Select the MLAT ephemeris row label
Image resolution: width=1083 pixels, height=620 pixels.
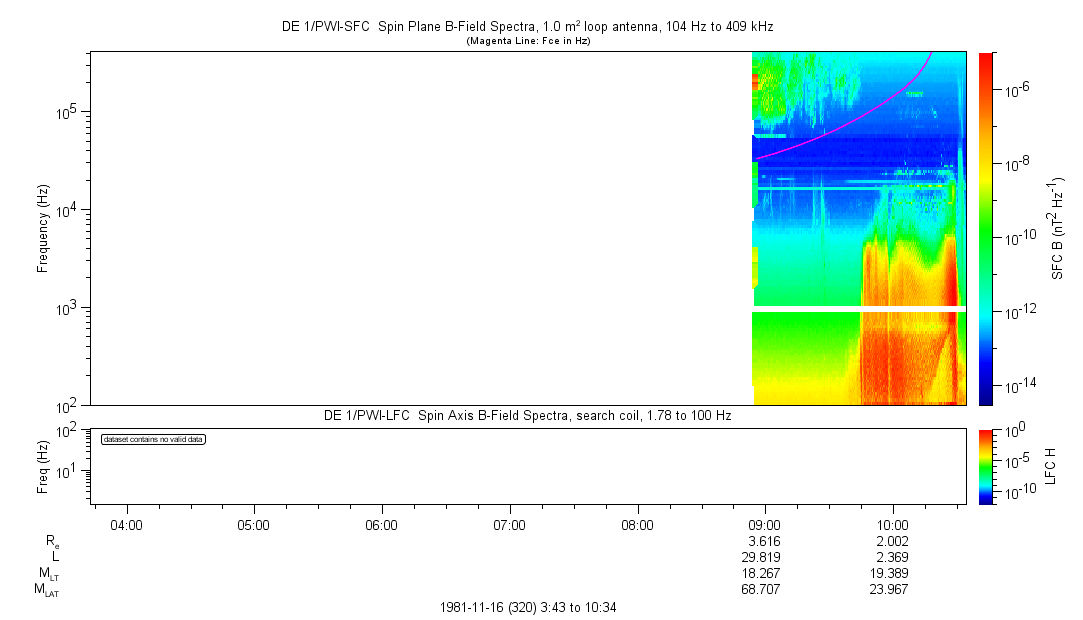(47, 590)
